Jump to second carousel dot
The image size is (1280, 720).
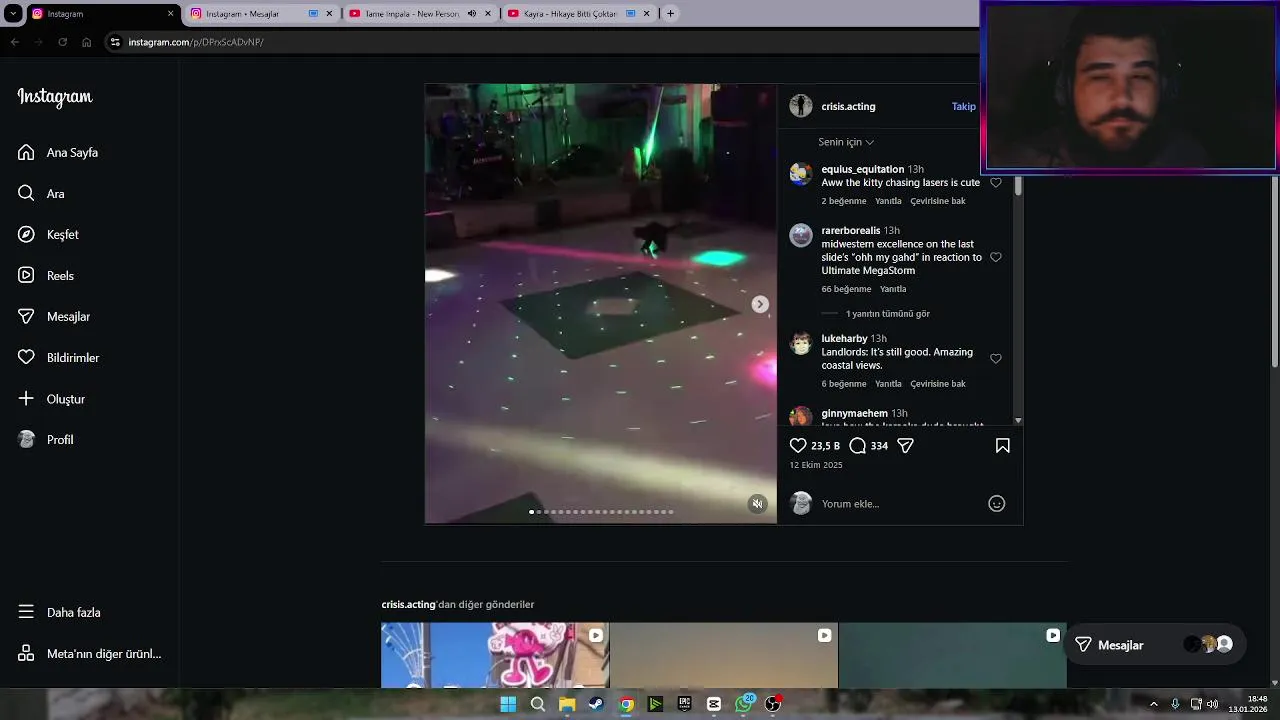click(538, 512)
